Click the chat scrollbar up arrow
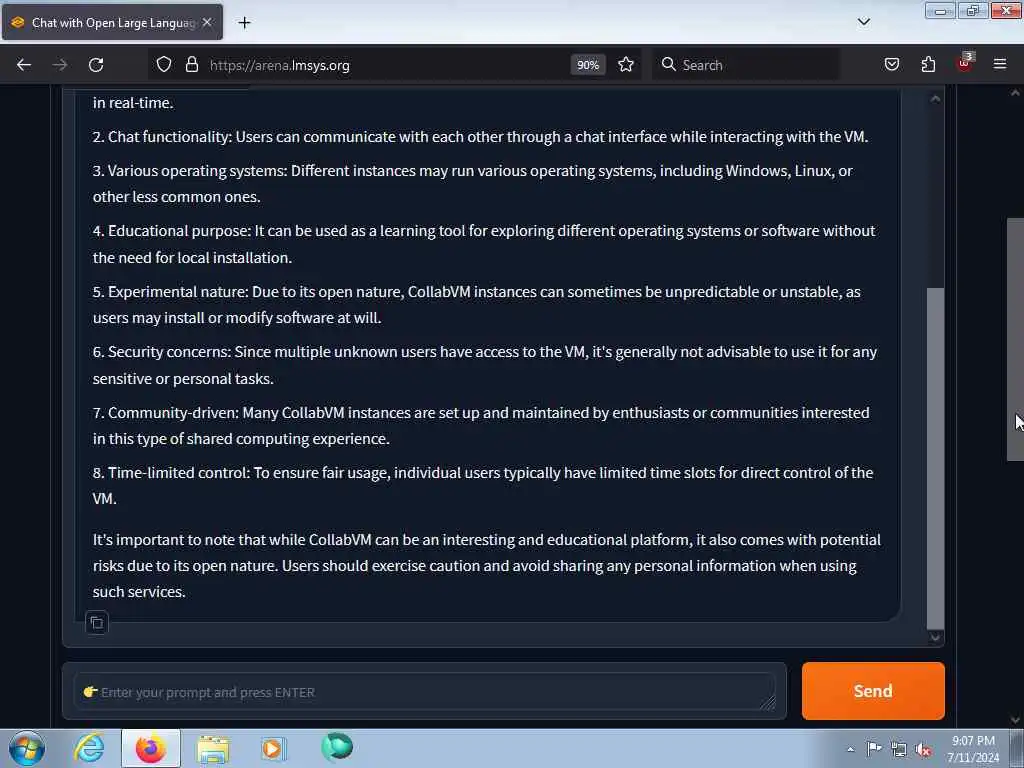The height and width of the screenshot is (768, 1024). (x=935, y=99)
